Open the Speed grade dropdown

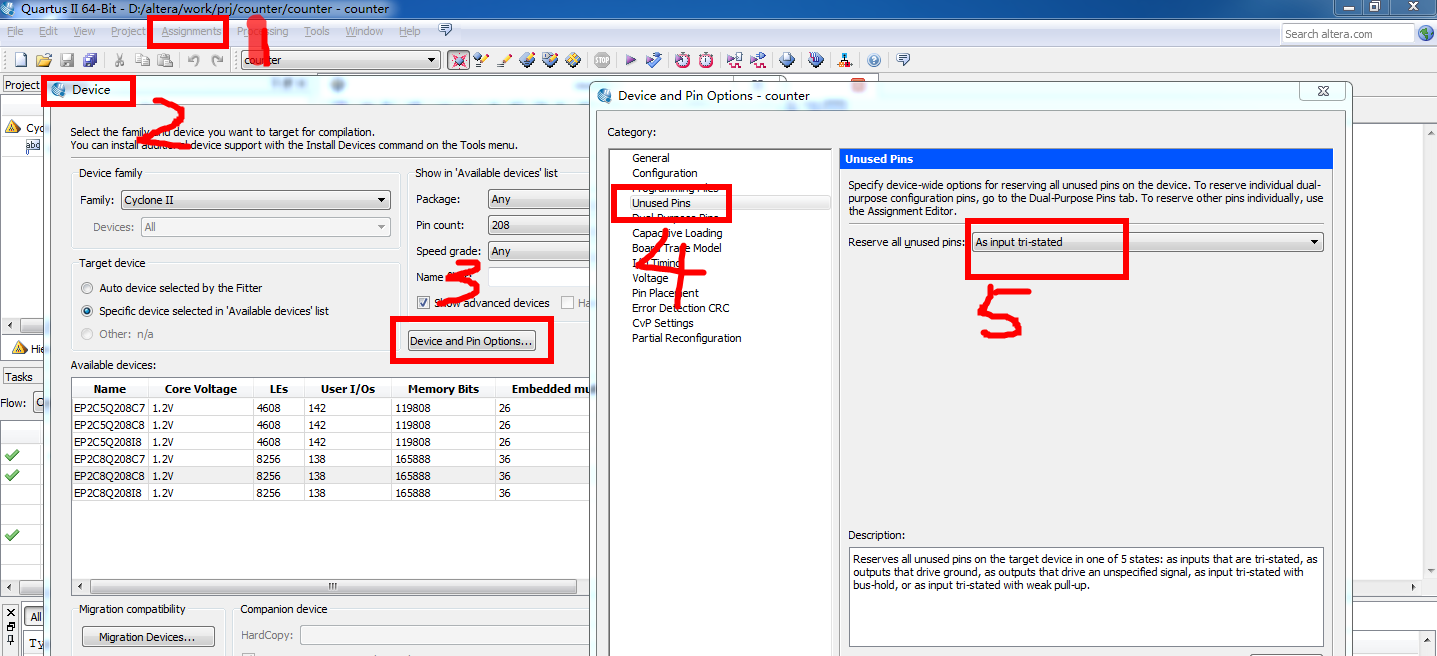(538, 251)
